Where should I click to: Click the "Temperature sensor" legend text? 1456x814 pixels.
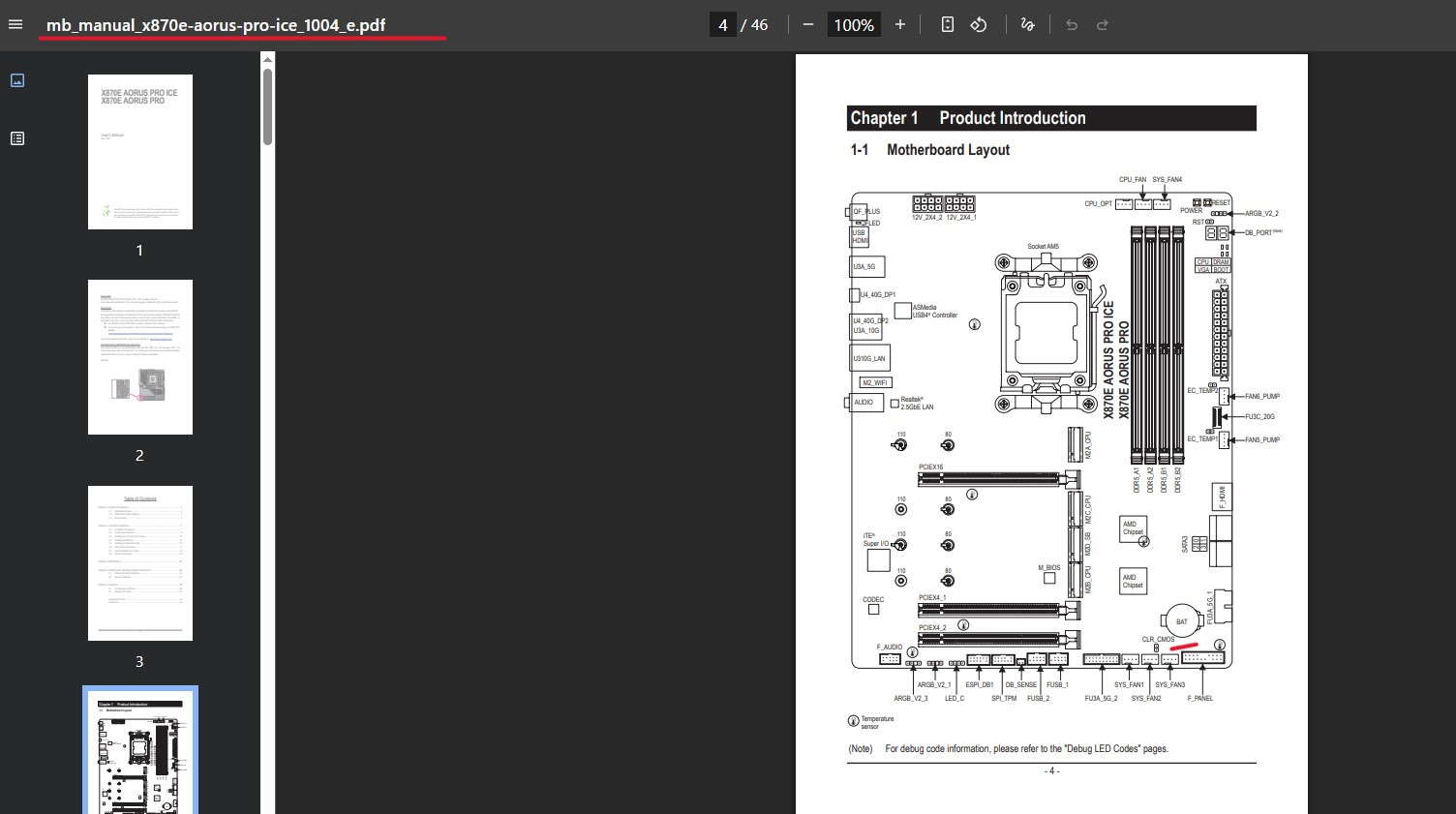(x=878, y=723)
